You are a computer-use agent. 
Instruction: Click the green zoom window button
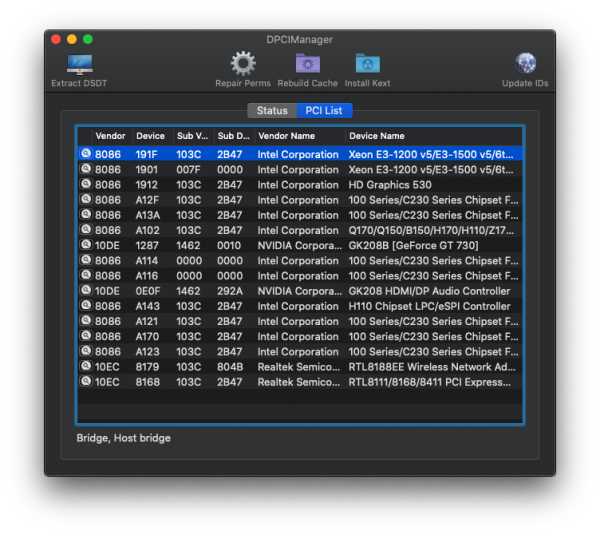[x=88, y=39]
